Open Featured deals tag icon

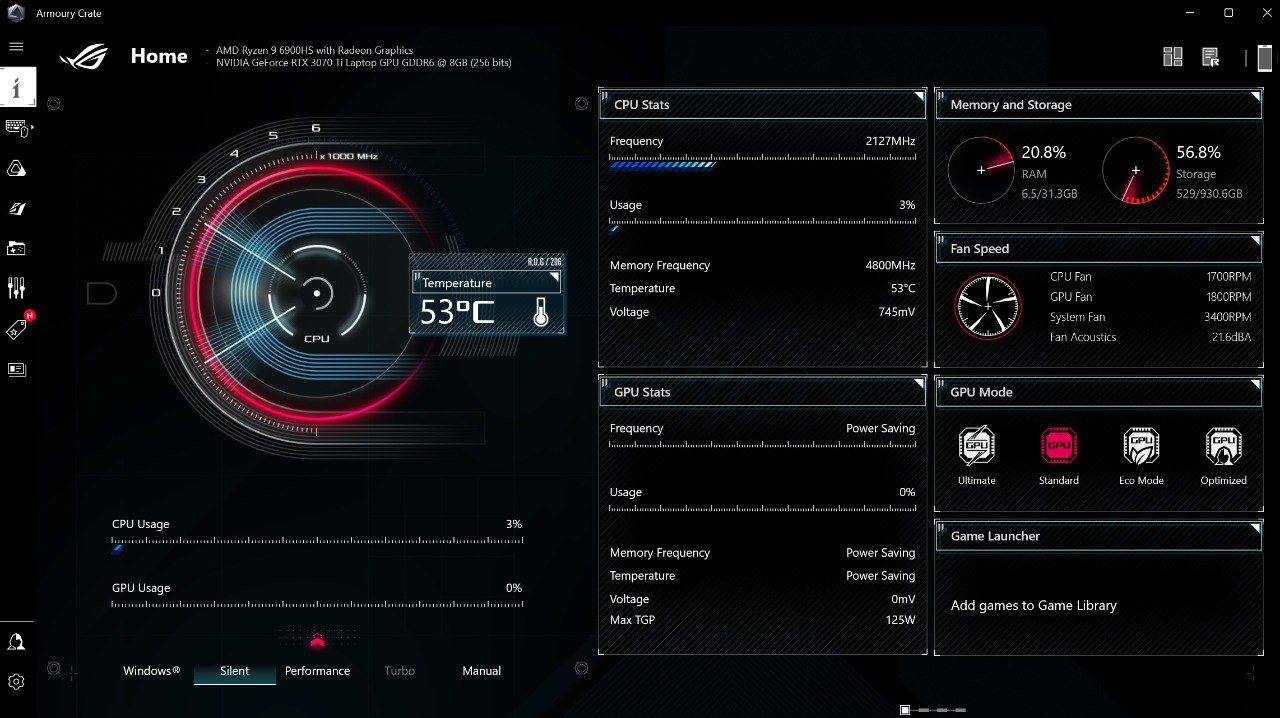(x=17, y=328)
